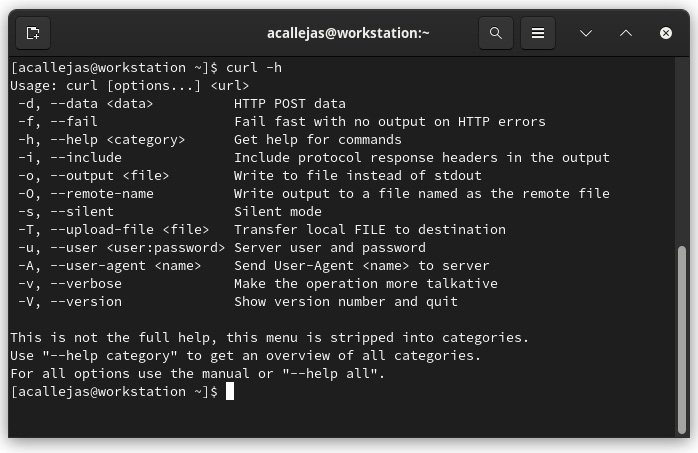Click the '--output <file>' option

pyautogui.click(x=110, y=176)
